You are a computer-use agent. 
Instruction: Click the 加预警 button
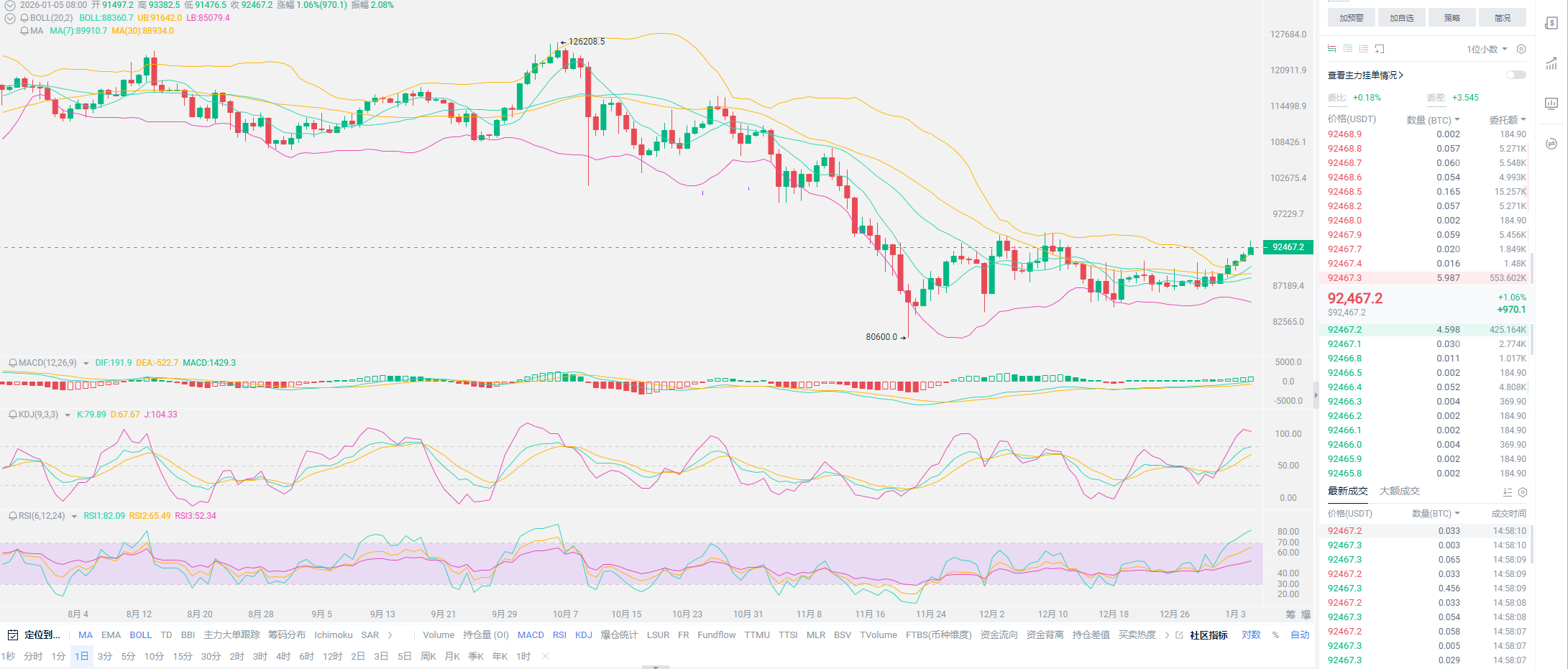[1351, 18]
